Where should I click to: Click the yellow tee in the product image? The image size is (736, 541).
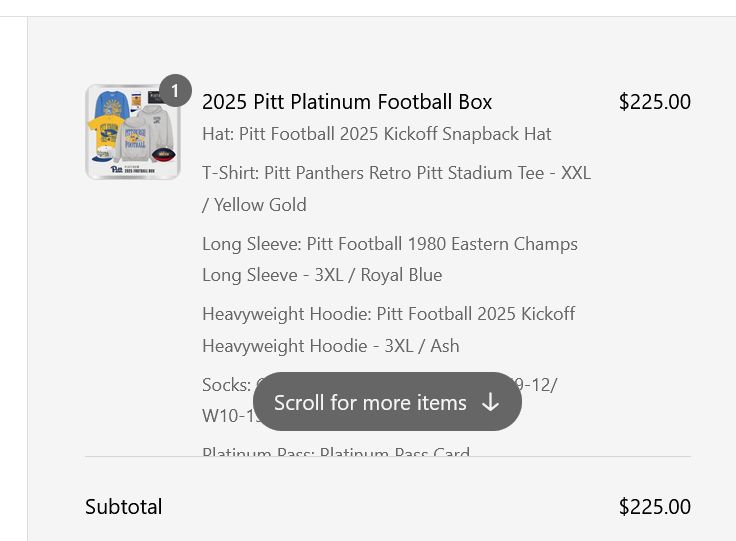coord(106,131)
